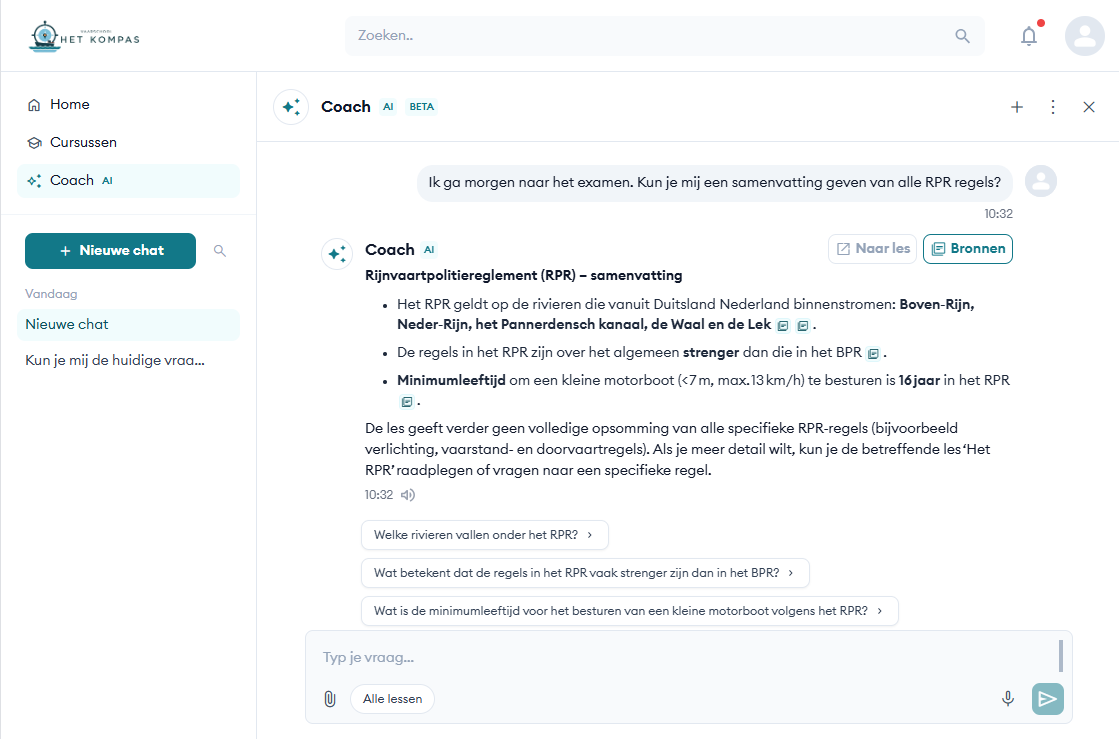Open the notifications bell

tap(1028, 36)
